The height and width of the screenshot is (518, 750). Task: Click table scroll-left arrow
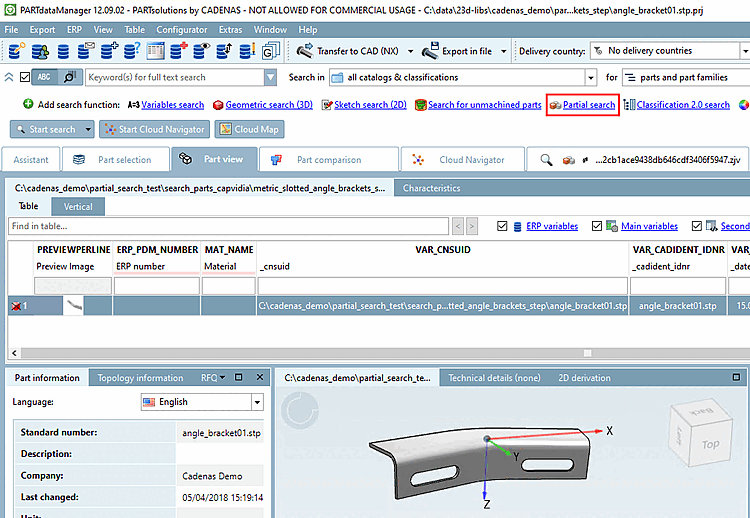coord(14,353)
